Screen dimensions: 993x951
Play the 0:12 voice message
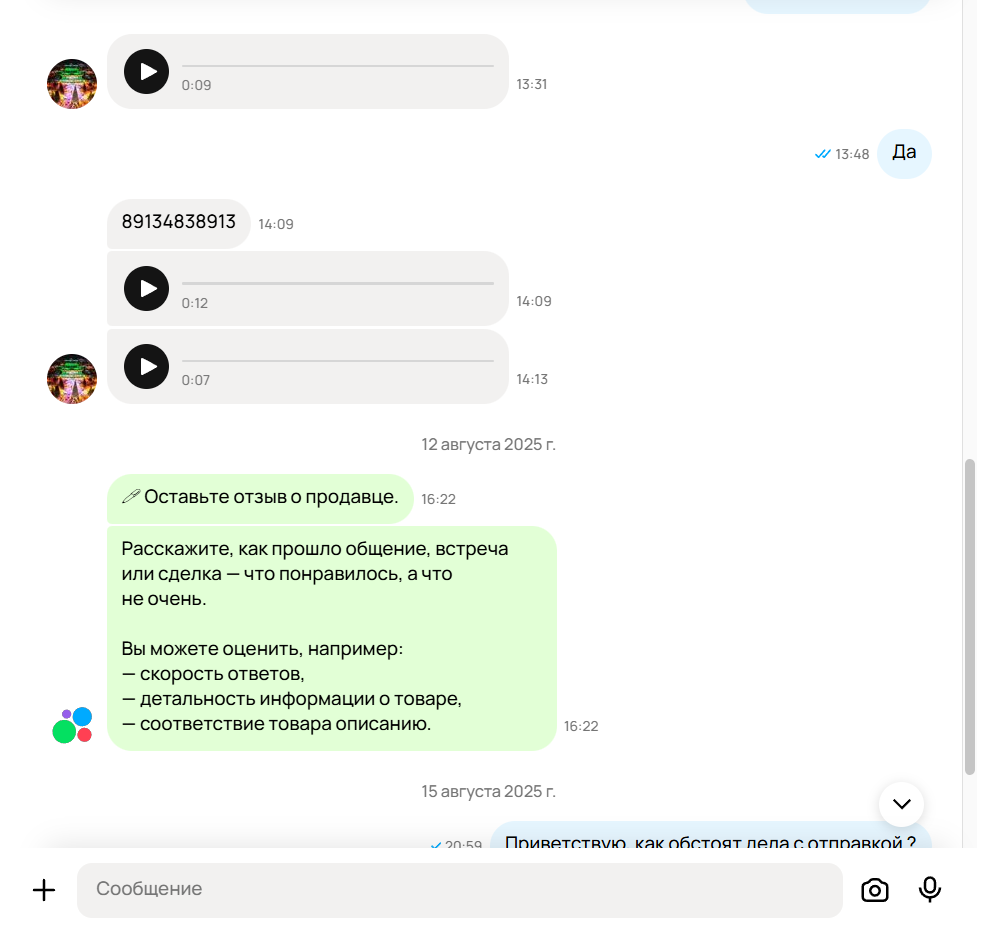pyautogui.click(x=146, y=289)
